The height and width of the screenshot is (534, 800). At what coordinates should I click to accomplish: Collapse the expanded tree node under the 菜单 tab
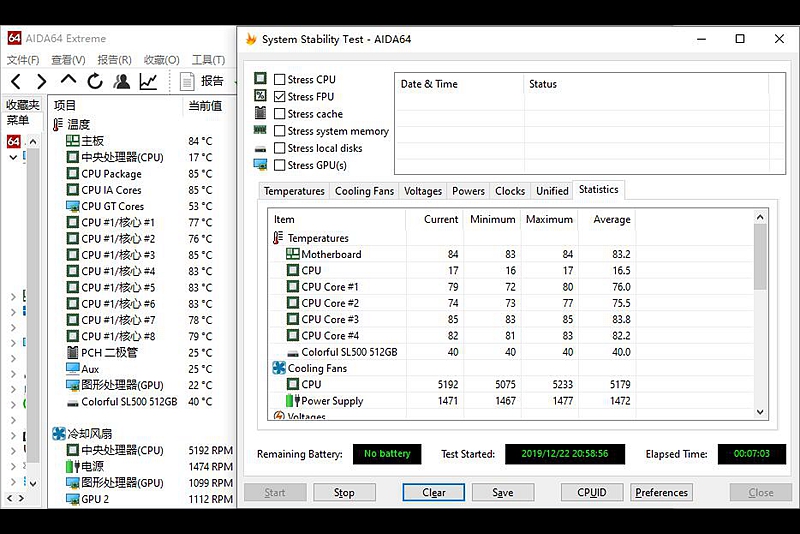tap(13, 157)
